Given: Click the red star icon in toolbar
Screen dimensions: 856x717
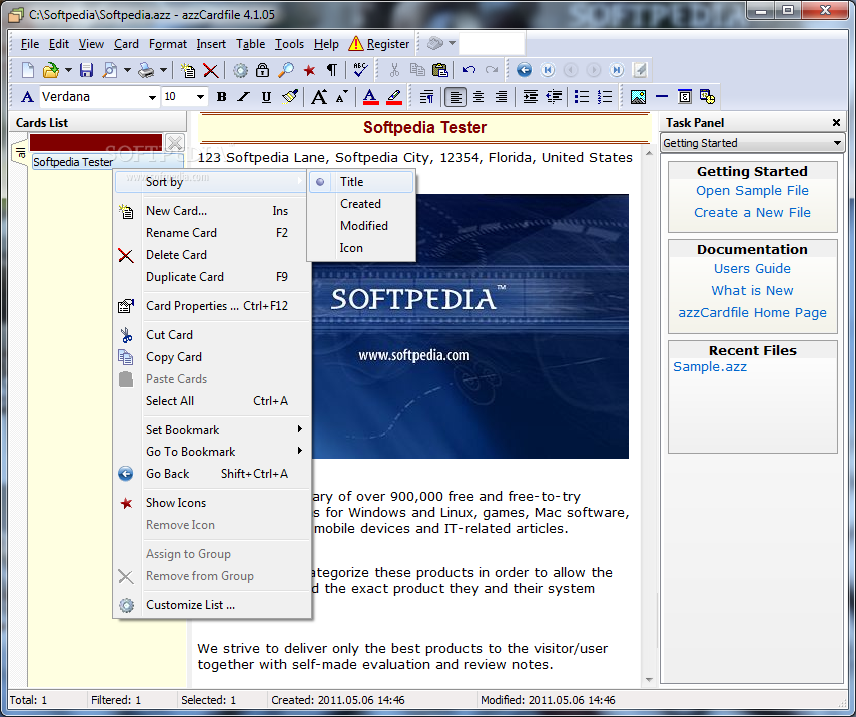Looking at the screenshot, I should 310,70.
